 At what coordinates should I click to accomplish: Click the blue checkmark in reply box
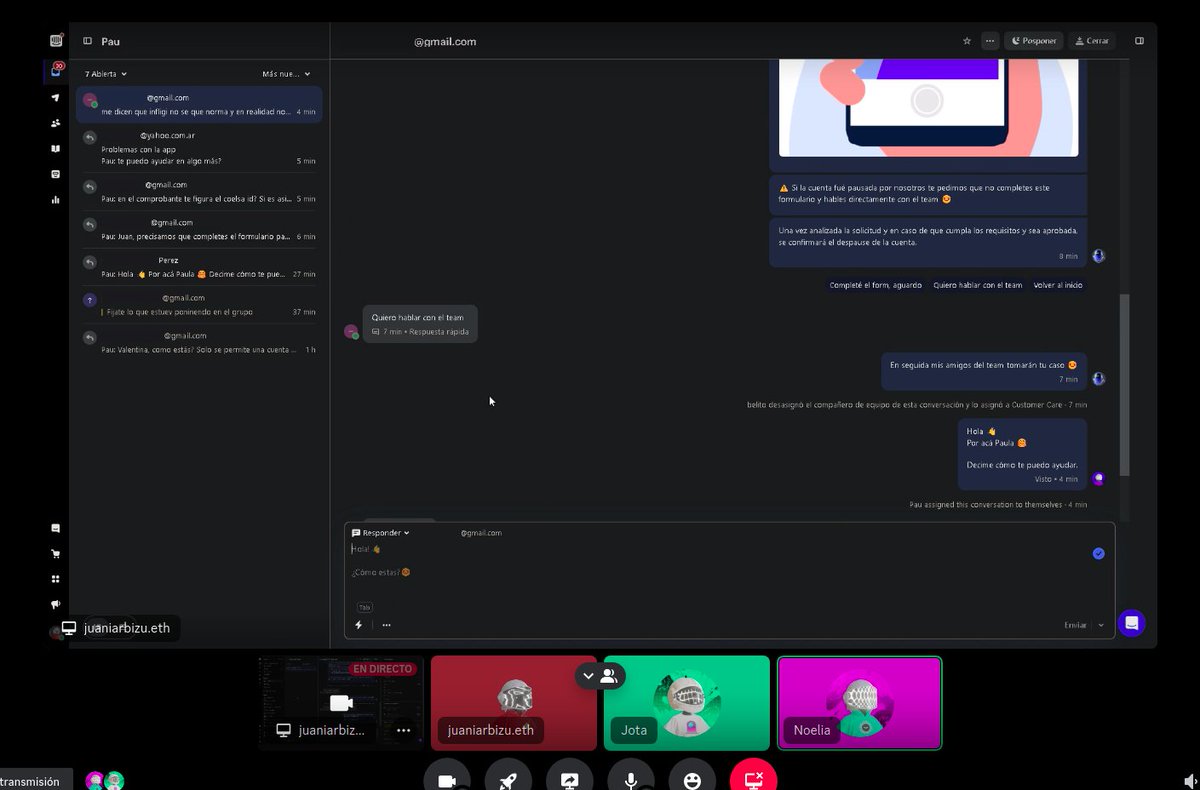pyautogui.click(x=1099, y=553)
